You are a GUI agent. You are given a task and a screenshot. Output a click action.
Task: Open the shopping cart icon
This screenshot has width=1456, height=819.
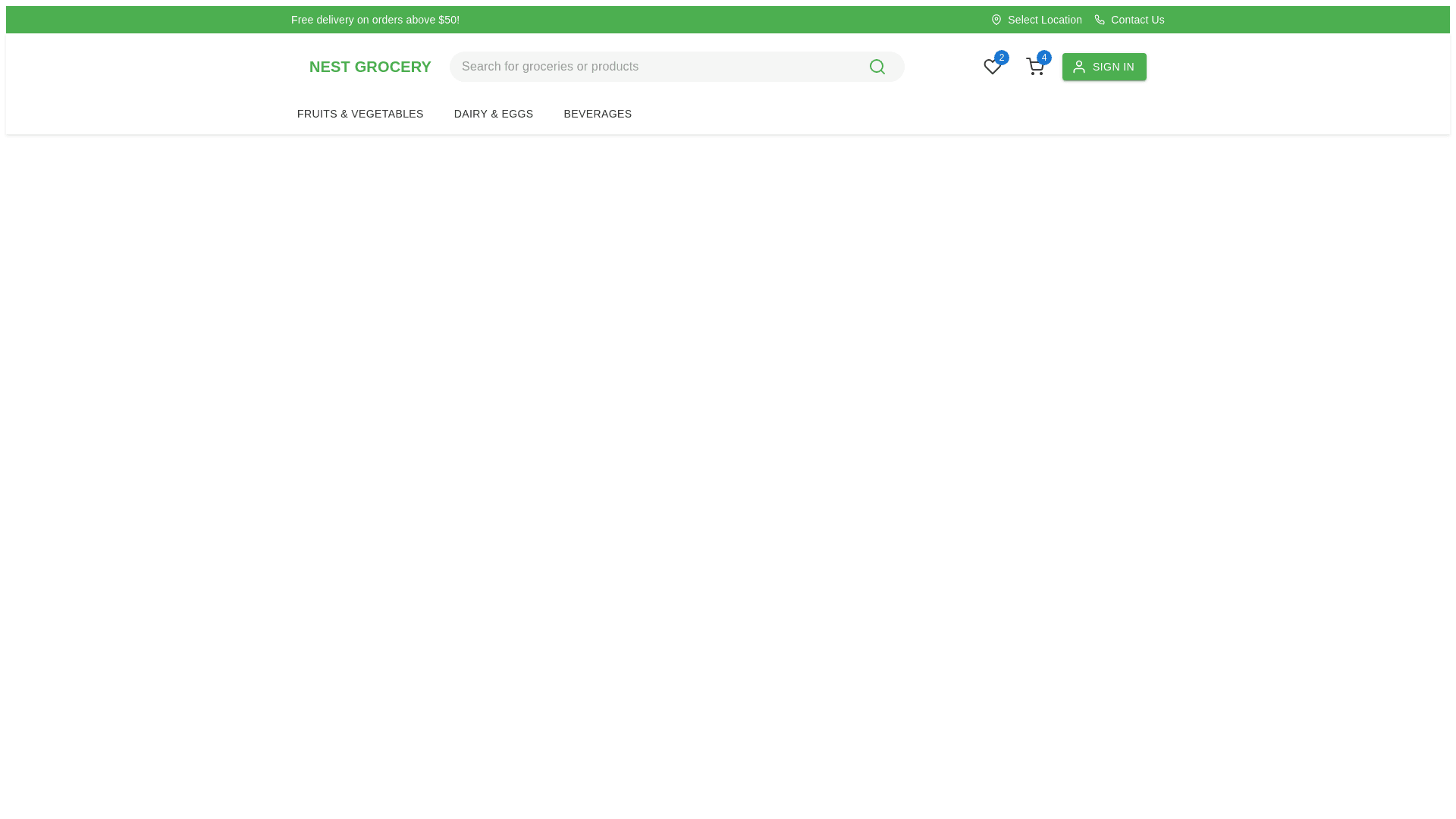point(1034,67)
